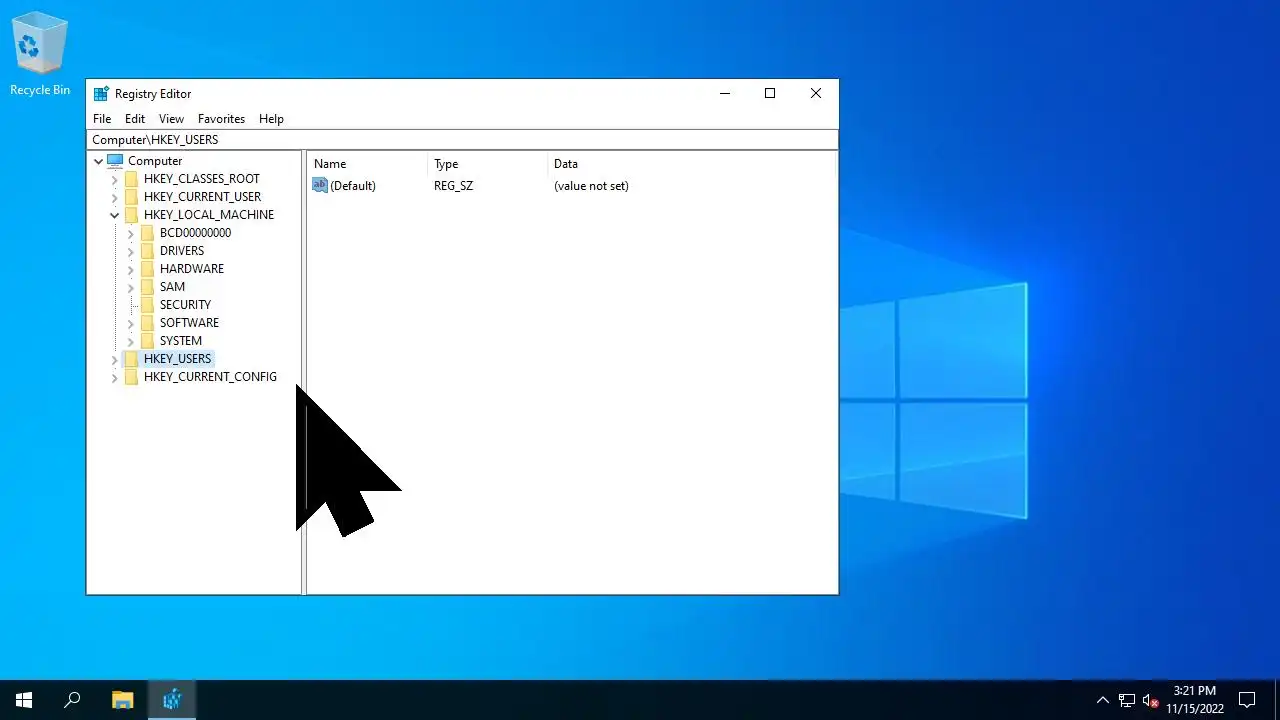Click the HKEY_CLASSES_ROOT folder icon
1280x720 pixels.
(131, 179)
